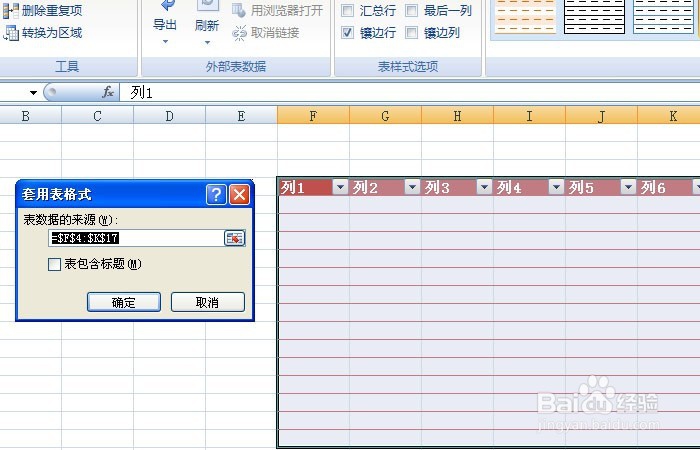The width and height of the screenshot is (700, 450).
Task: Select column H header
Action: coord(457,116)
